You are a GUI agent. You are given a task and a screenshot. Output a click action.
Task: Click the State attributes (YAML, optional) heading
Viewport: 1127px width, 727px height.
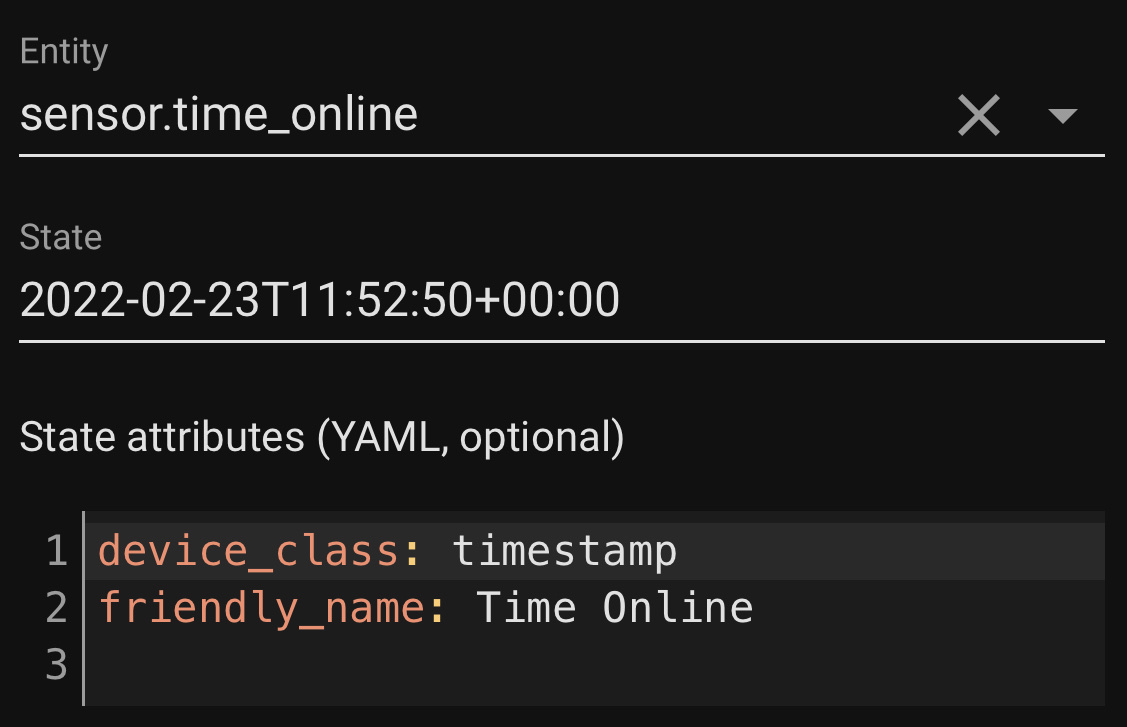[322, 436]
